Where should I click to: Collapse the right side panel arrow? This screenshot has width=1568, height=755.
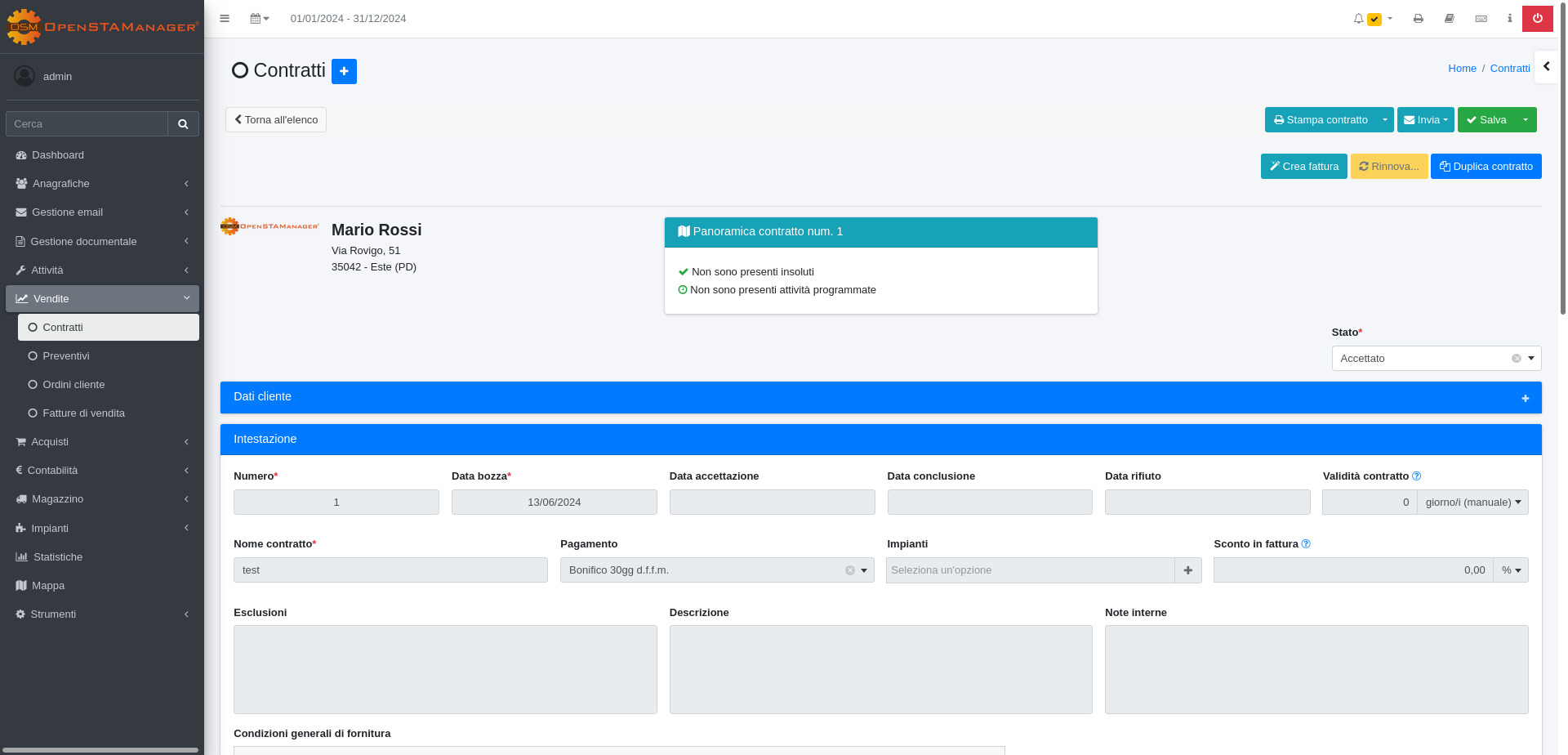click(x=1546, y=67)
